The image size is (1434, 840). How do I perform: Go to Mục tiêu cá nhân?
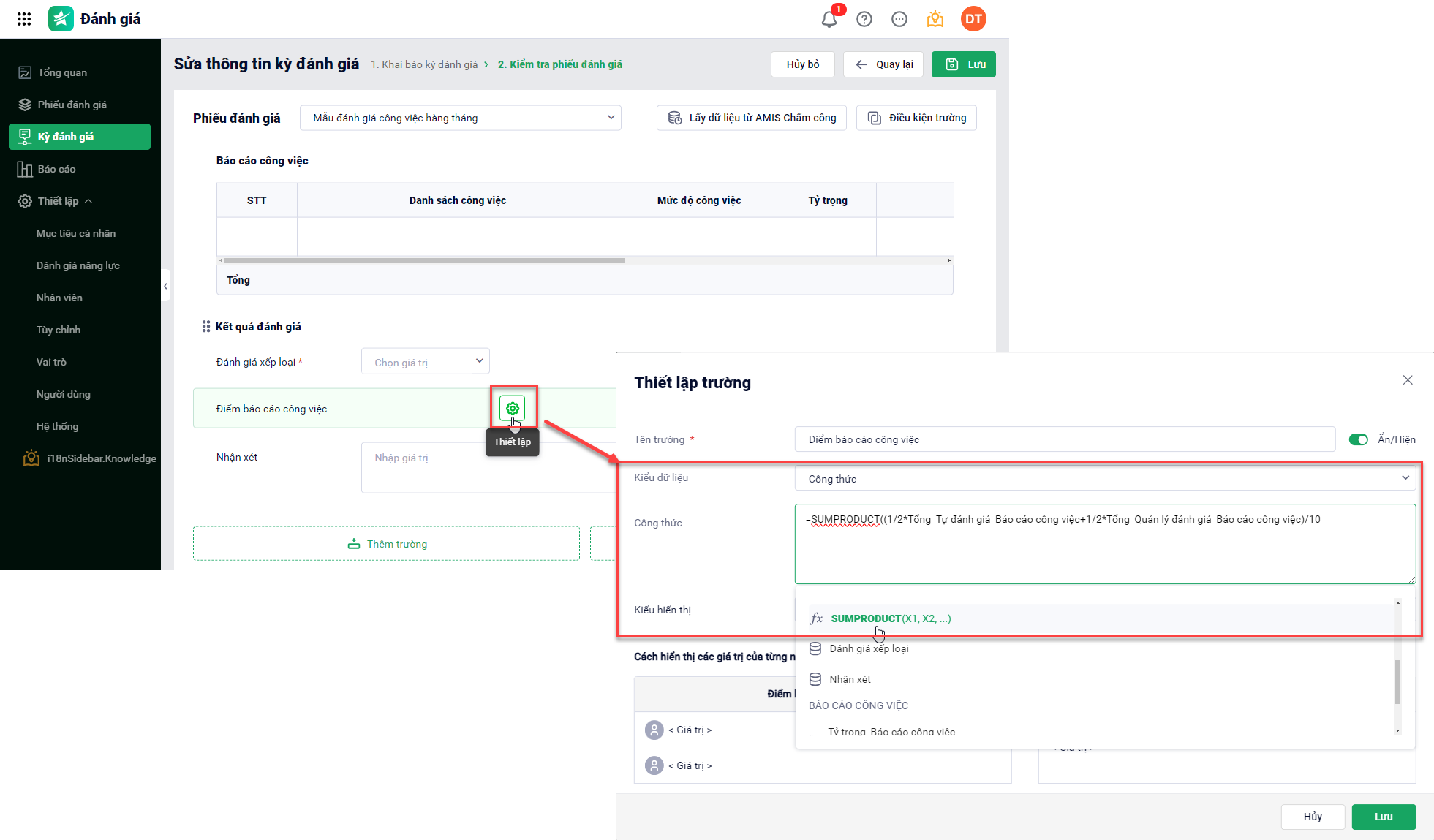coord(76,233)
